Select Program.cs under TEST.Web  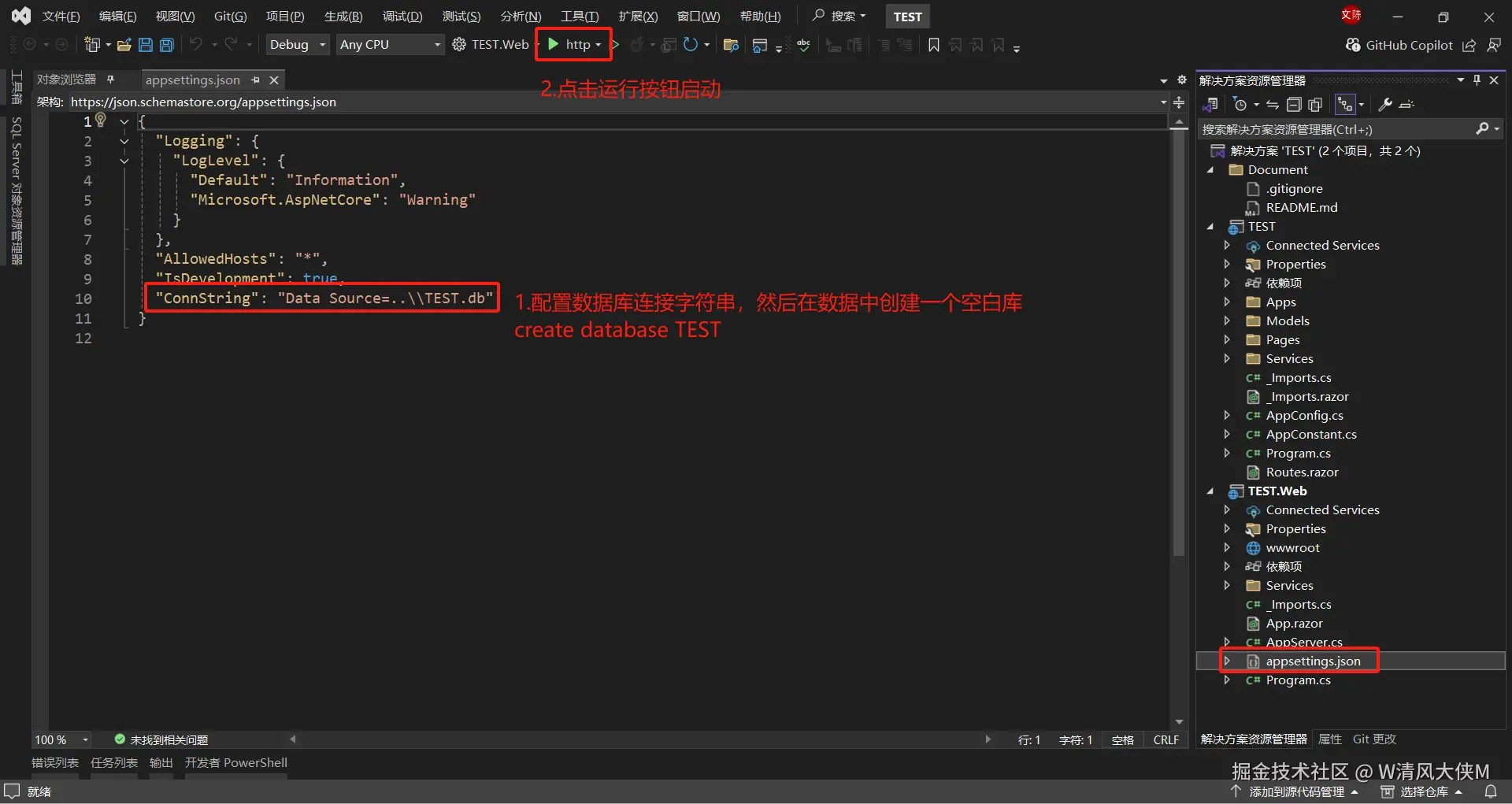click(x=1298, y=680)
